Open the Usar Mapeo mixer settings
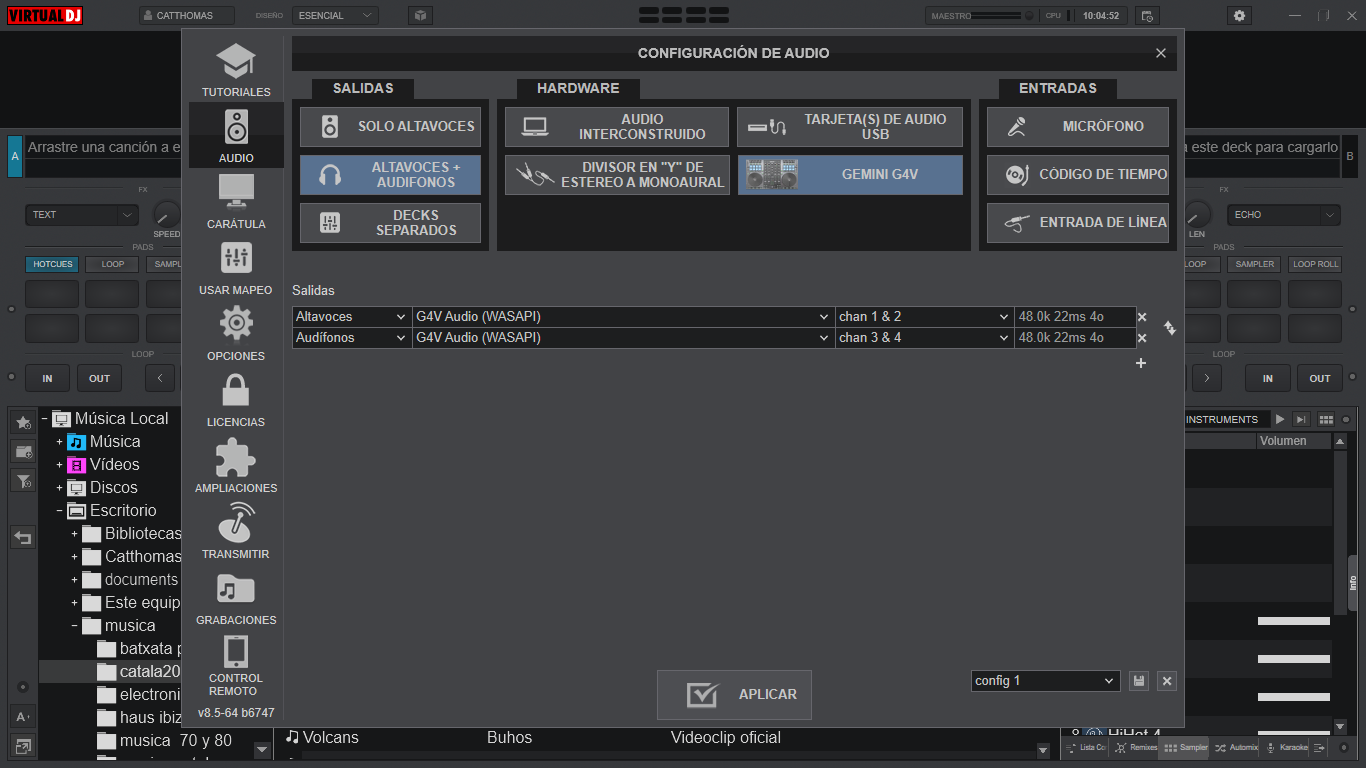The width and height of the screenshot is (1366, 768). pyautogui.click(x=236, y=267)
